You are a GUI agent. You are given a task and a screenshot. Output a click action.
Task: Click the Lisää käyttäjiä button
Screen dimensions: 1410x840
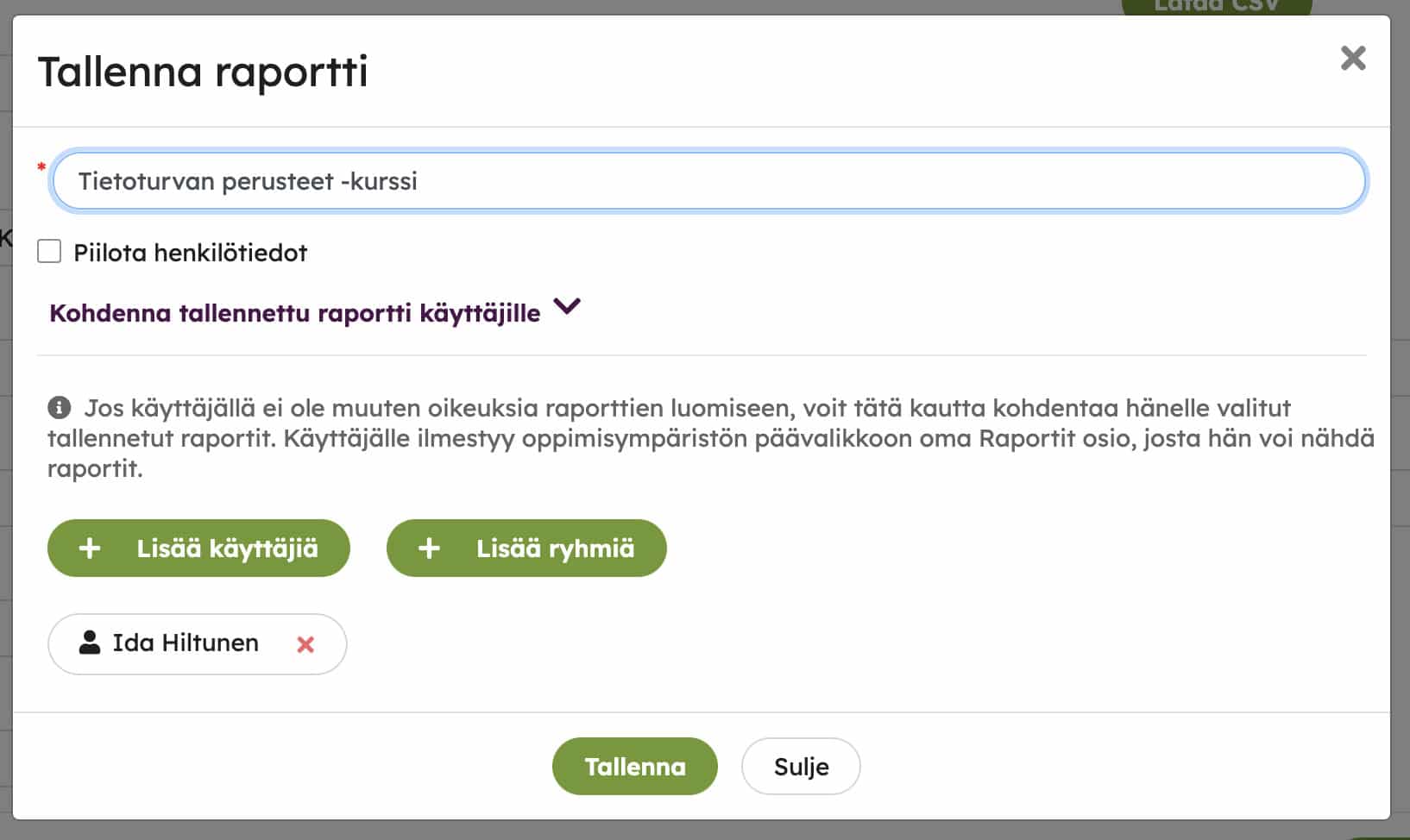click(x=198, y=548)
